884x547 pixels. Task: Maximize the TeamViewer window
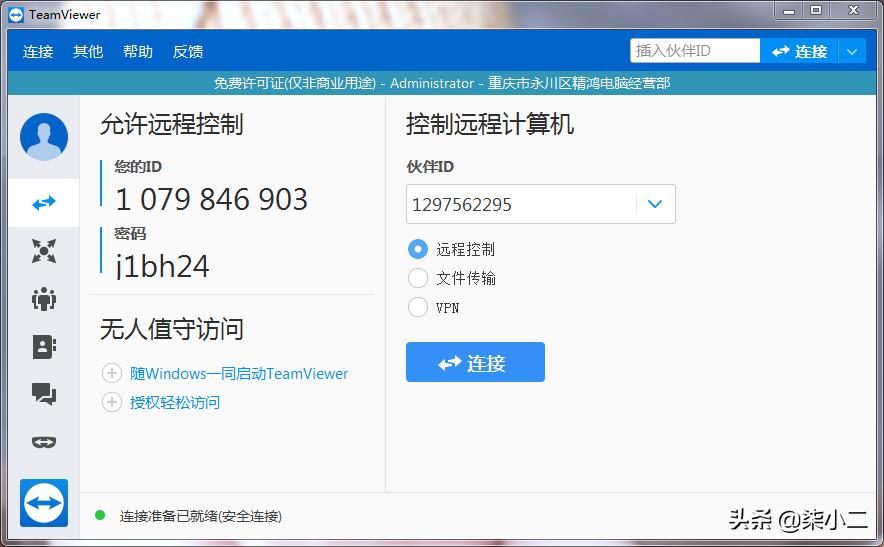click(x=816, y=11)
